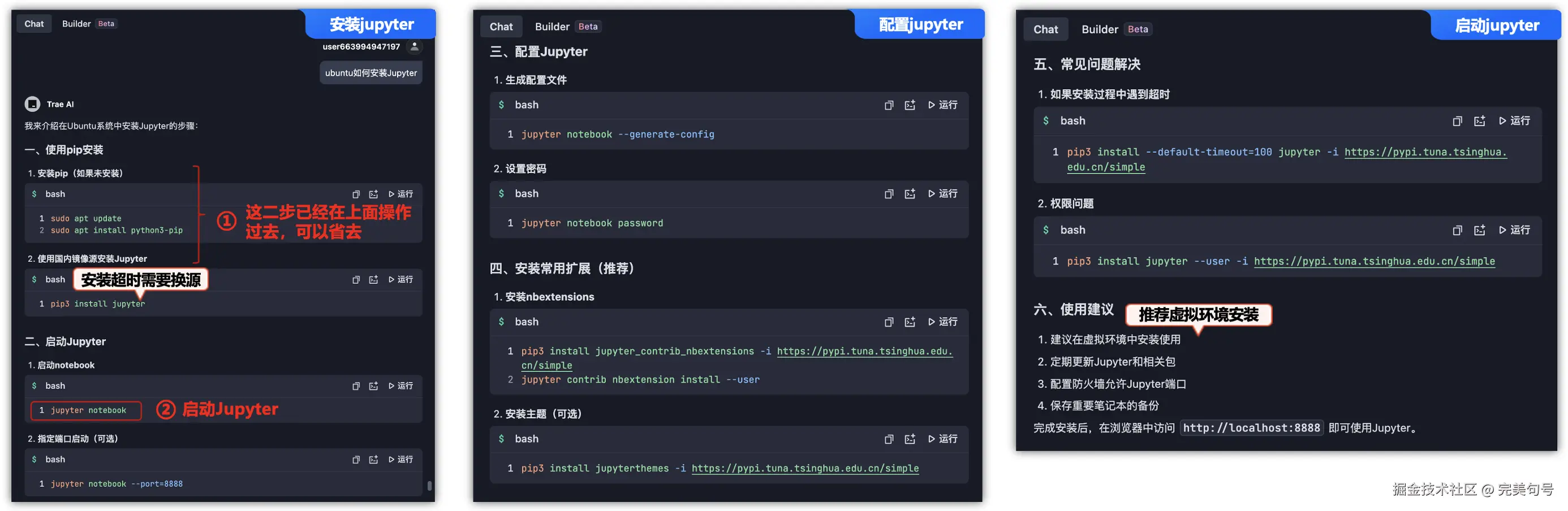The height and width of the screenshot is (511, 1568).
Task: Run the 'jupyter notebook password' block
Action: click(943, 193)
